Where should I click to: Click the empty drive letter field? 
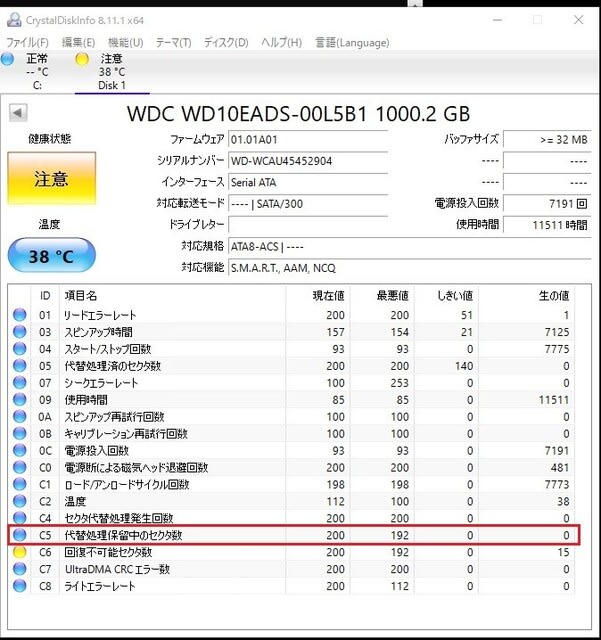308,224
